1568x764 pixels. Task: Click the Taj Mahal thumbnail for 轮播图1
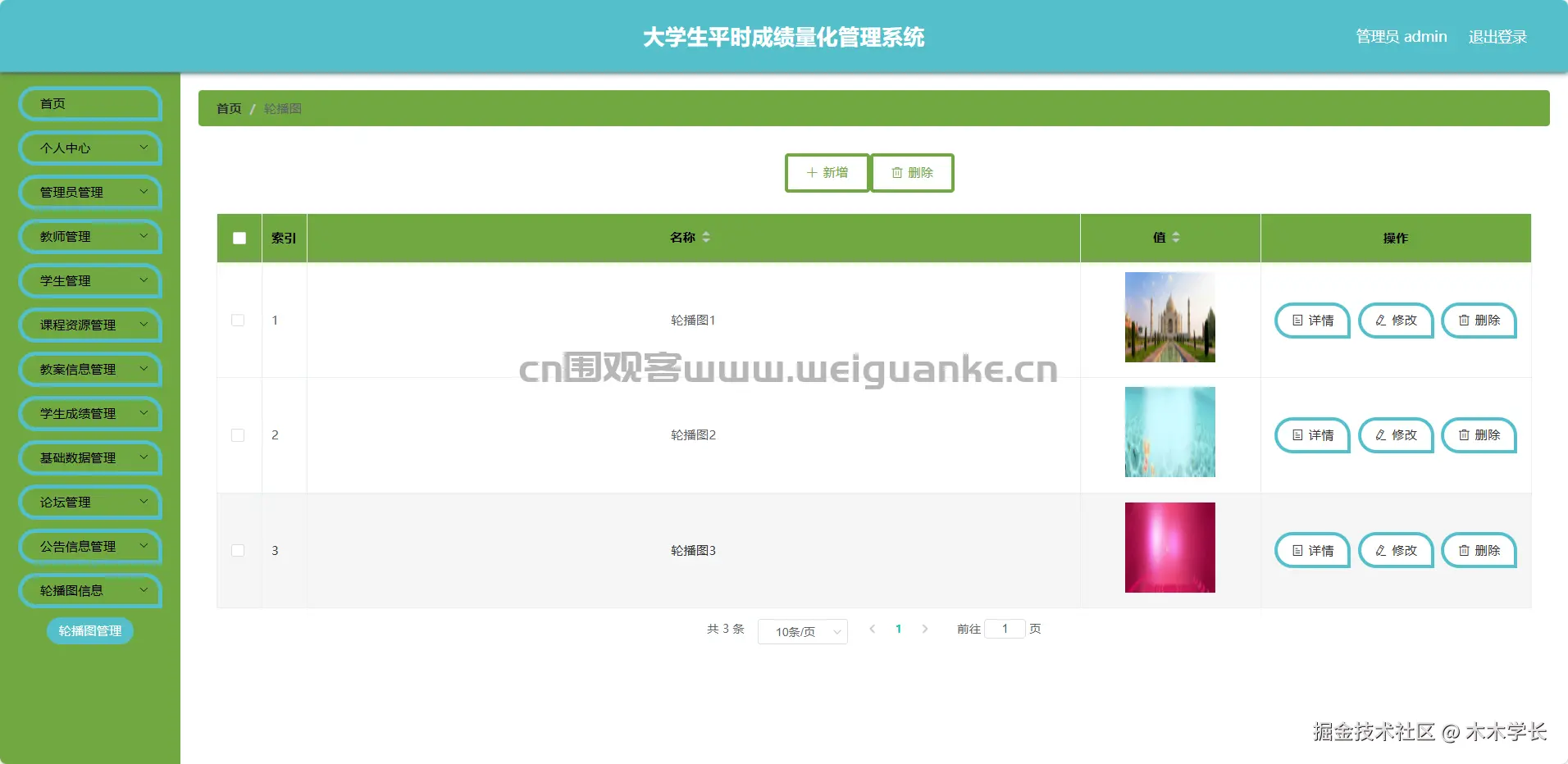1170,317
